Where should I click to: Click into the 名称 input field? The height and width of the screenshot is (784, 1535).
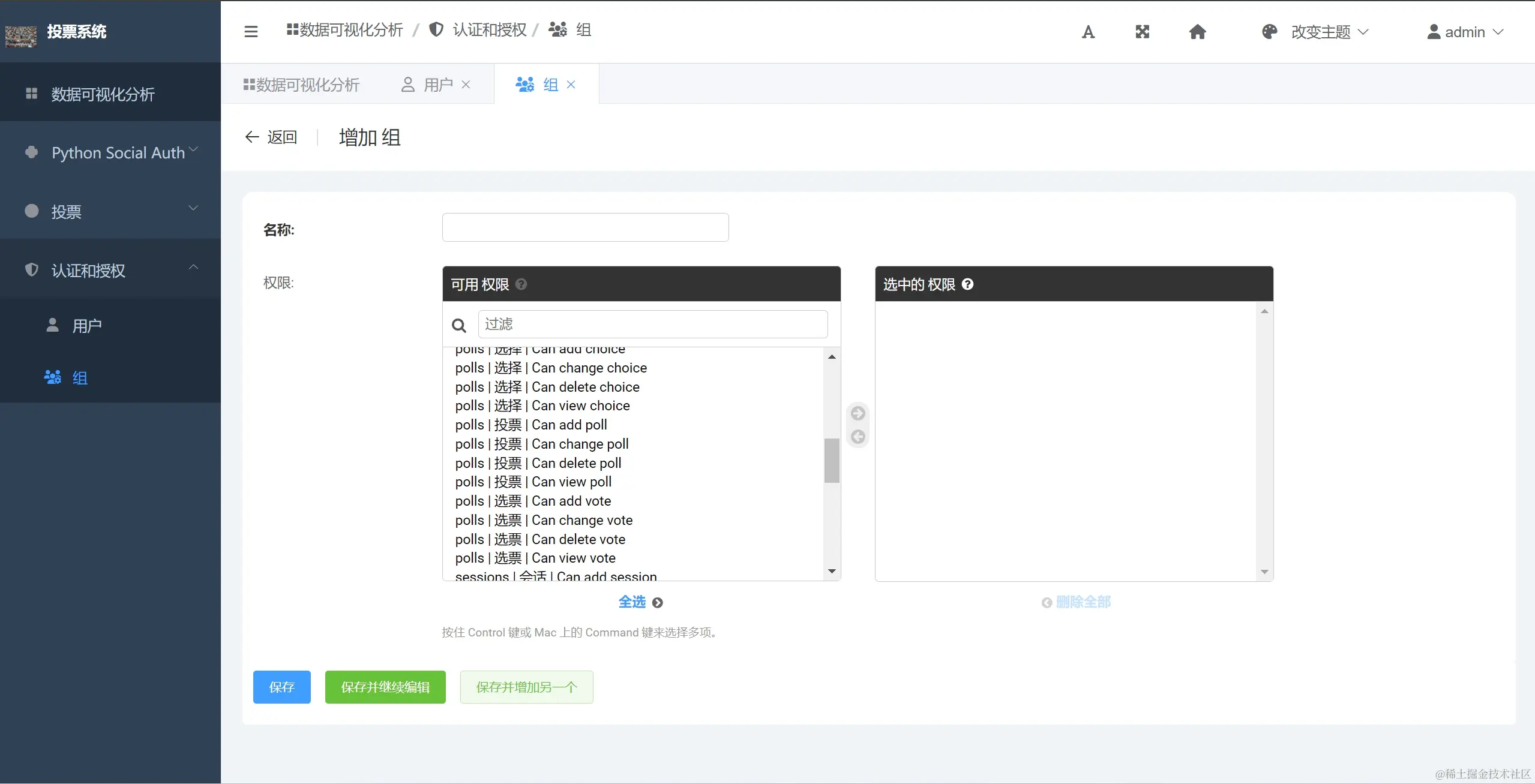coord(585,227)
